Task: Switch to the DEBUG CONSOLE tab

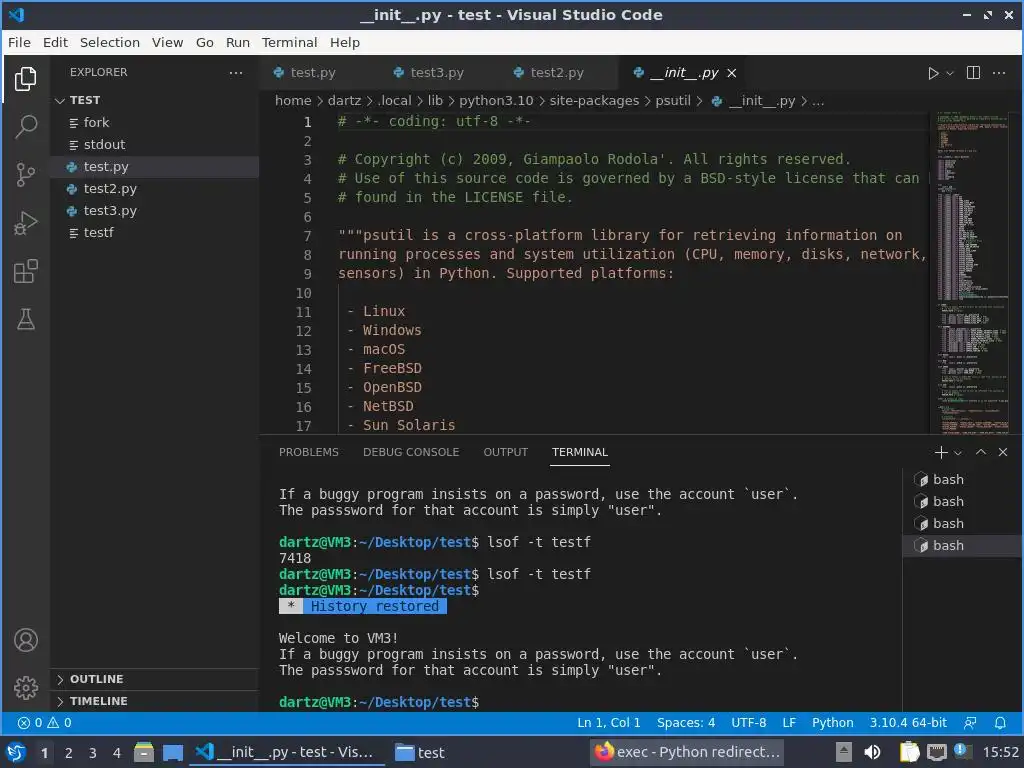Action: pos(411,452)
